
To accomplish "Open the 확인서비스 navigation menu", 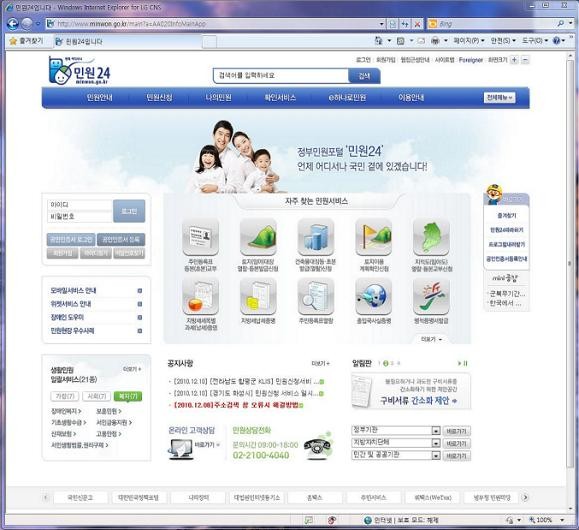I will click(280, 98).
